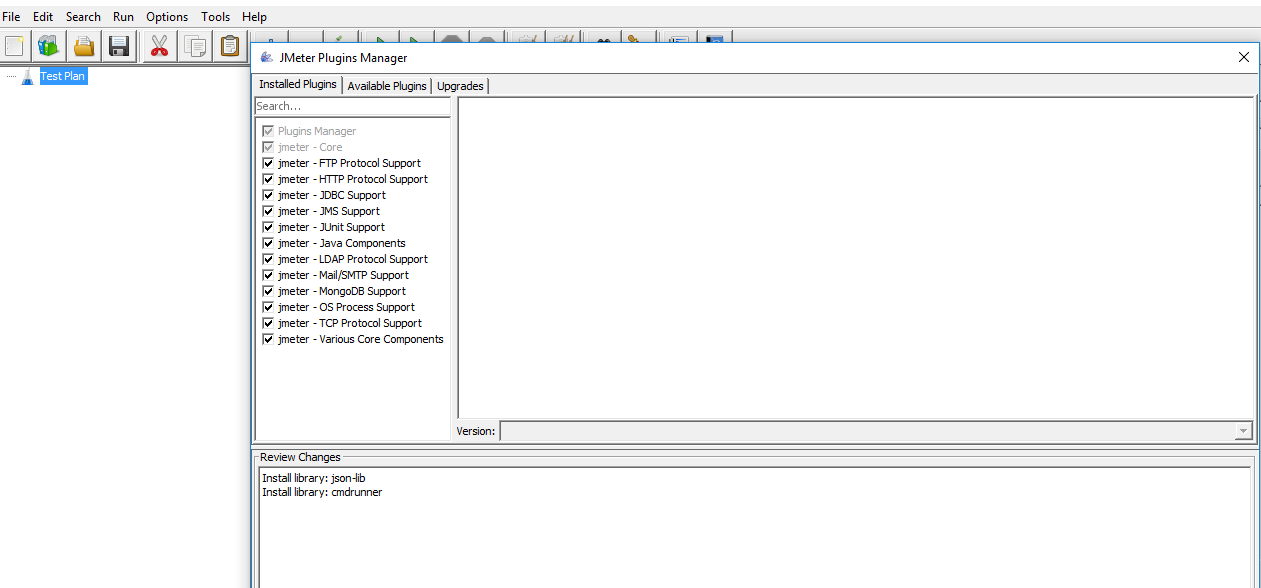The image size is (1261, 588).
Task: Open the File menu
Action: (11, 16)
